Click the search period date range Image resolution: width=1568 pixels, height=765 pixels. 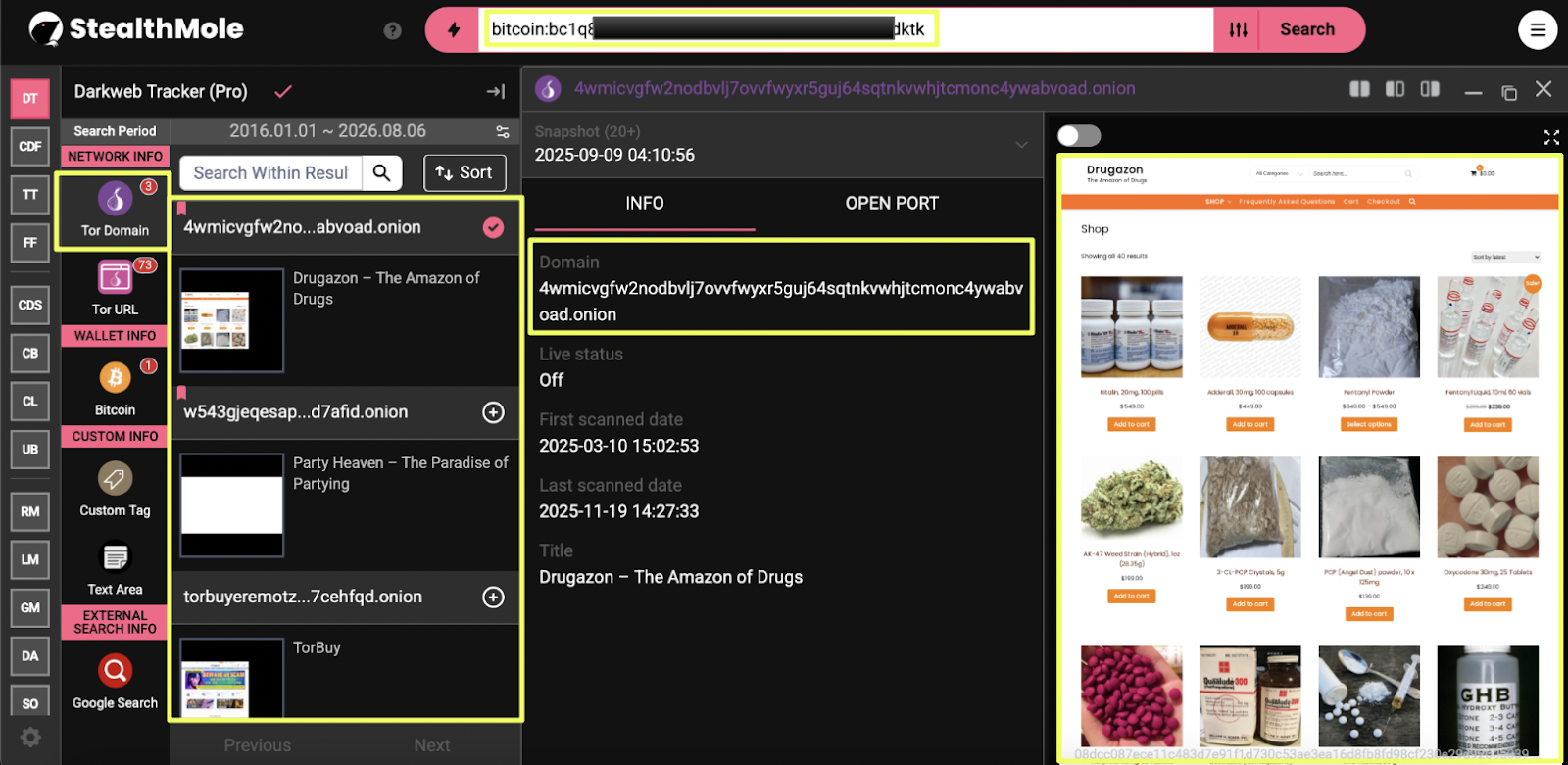point(327,131)
